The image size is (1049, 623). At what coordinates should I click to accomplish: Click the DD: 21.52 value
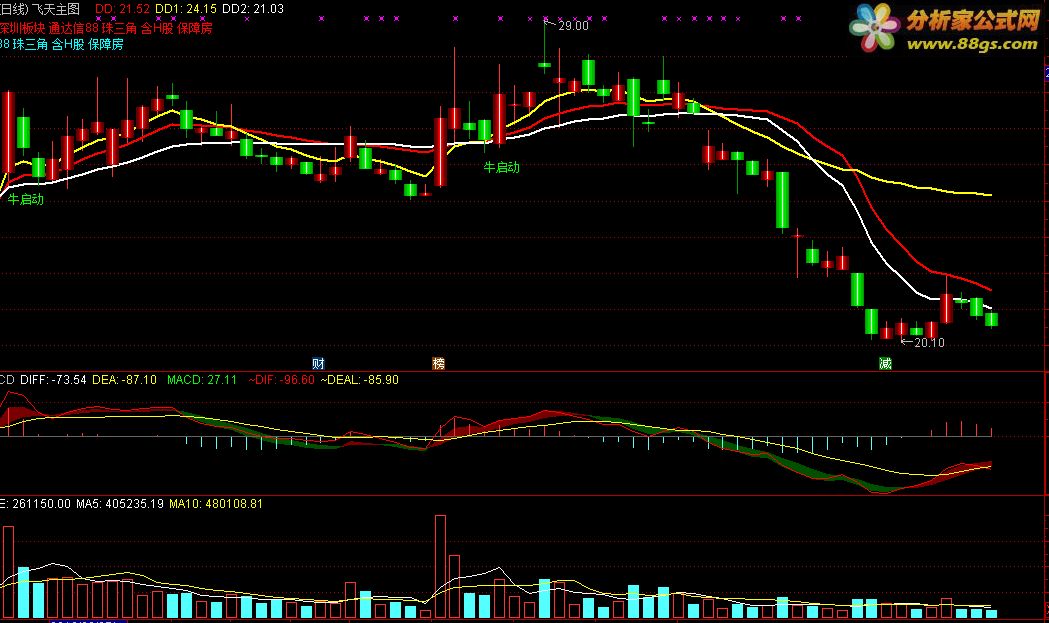[122, 9]
